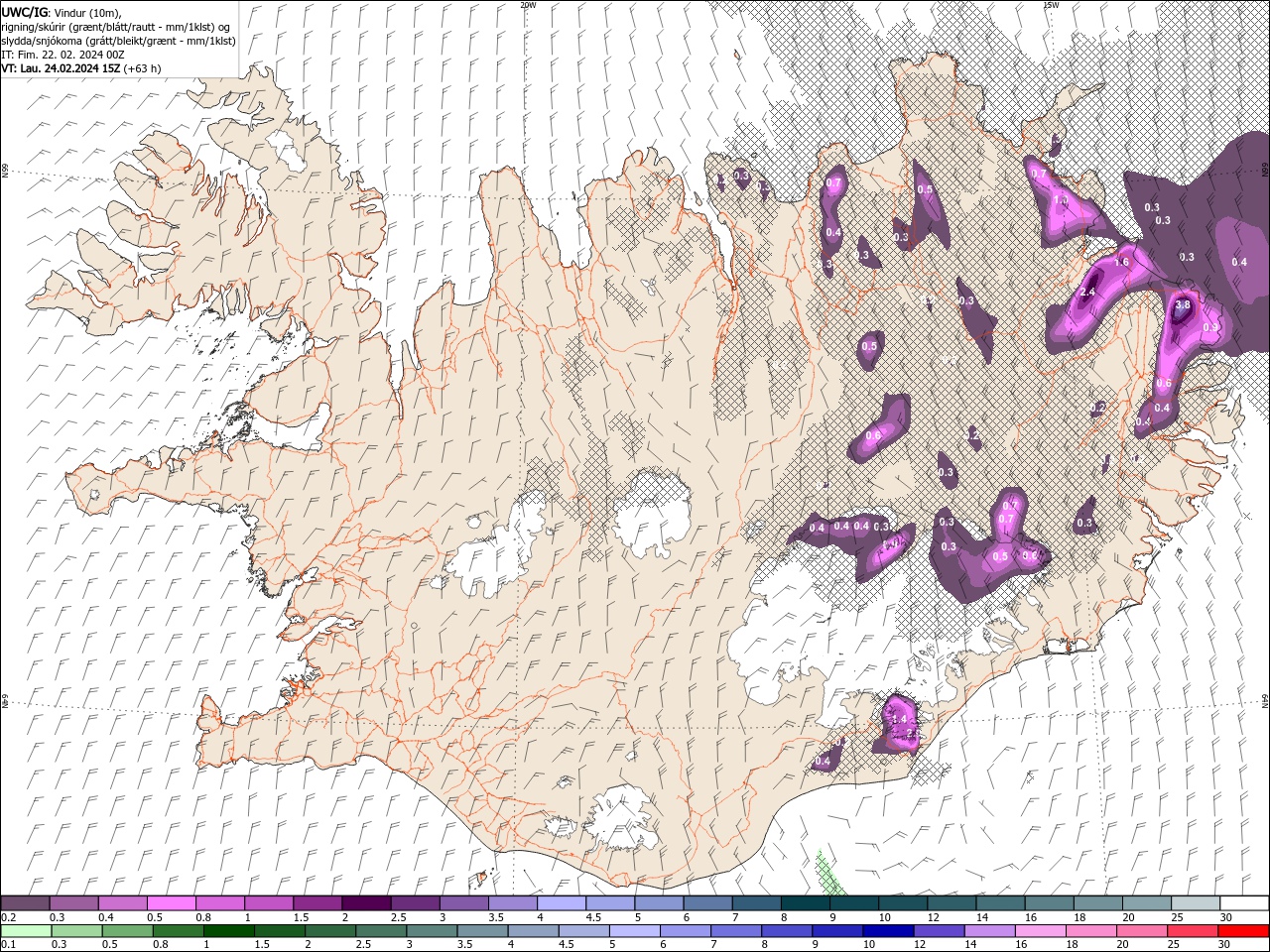Select the darkest green 1 swatch in bottom legend row

(229, 931)
